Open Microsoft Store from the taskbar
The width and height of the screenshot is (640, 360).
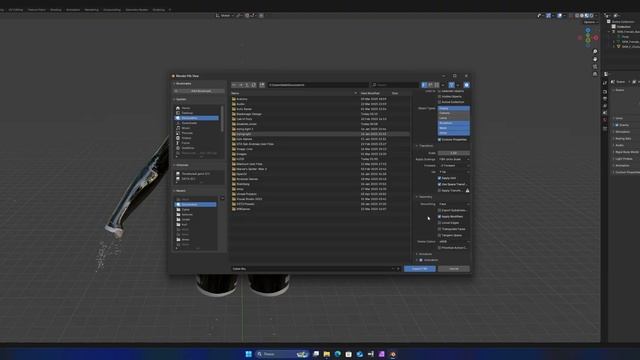tap(349, 354)
